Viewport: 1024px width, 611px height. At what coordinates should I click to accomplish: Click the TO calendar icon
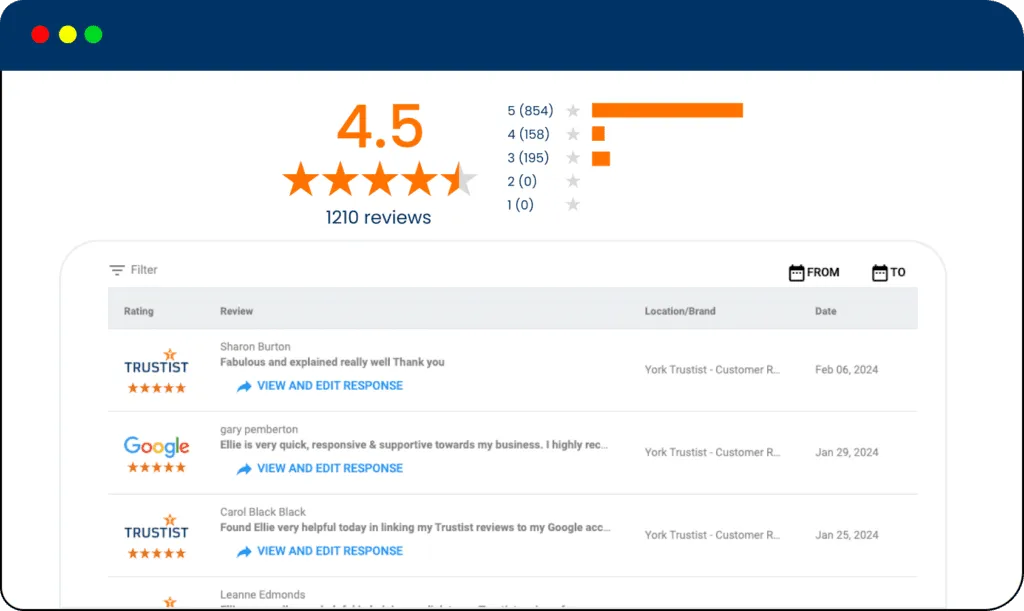[880, 273]
